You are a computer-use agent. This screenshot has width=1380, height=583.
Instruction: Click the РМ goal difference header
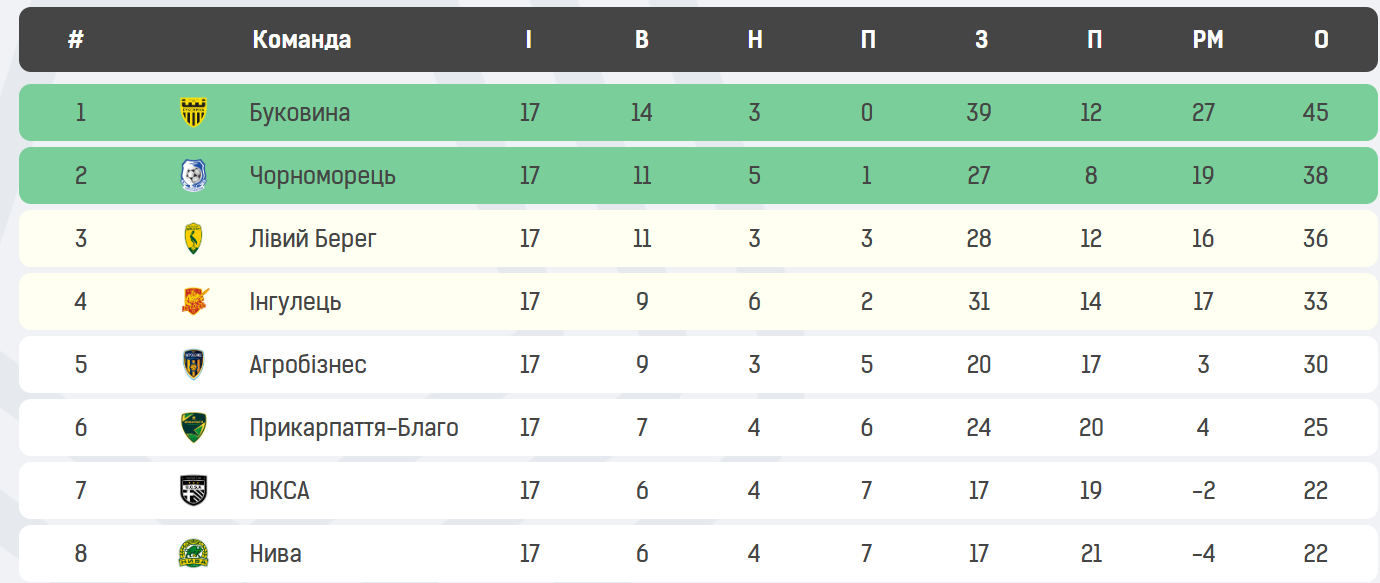[1208, 40]
